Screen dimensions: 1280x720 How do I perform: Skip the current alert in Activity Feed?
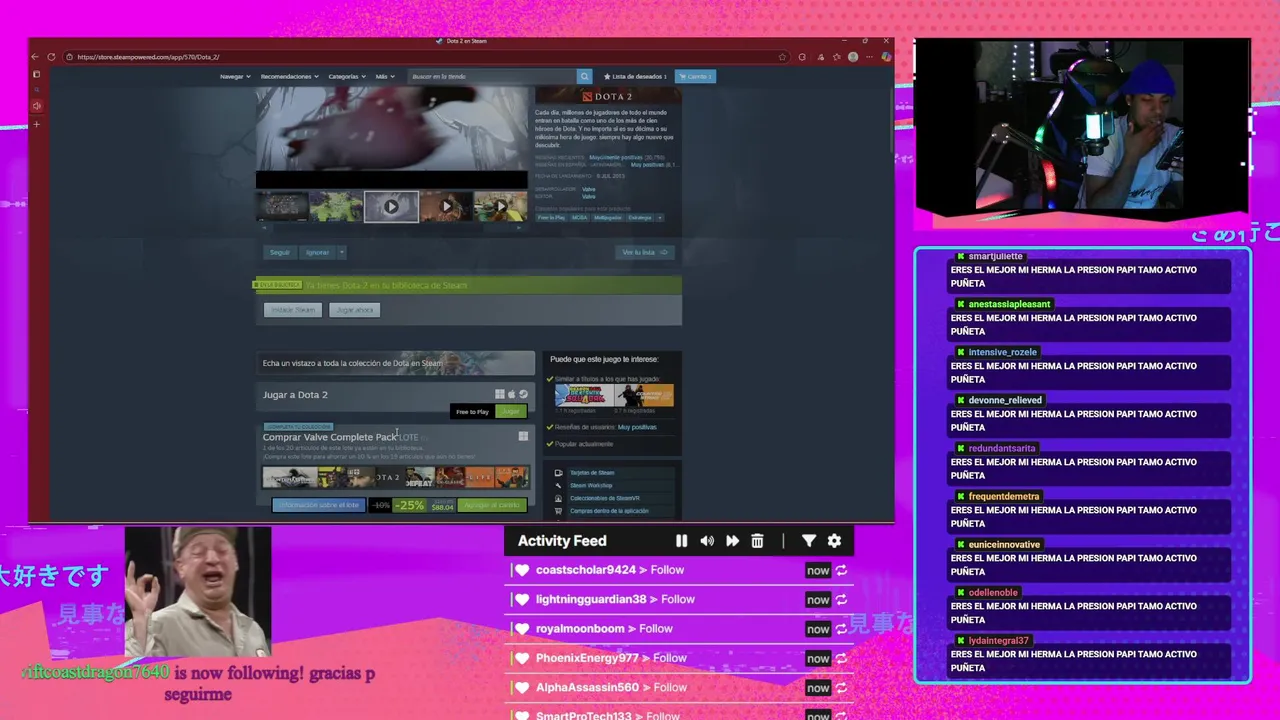pos(732,541)
